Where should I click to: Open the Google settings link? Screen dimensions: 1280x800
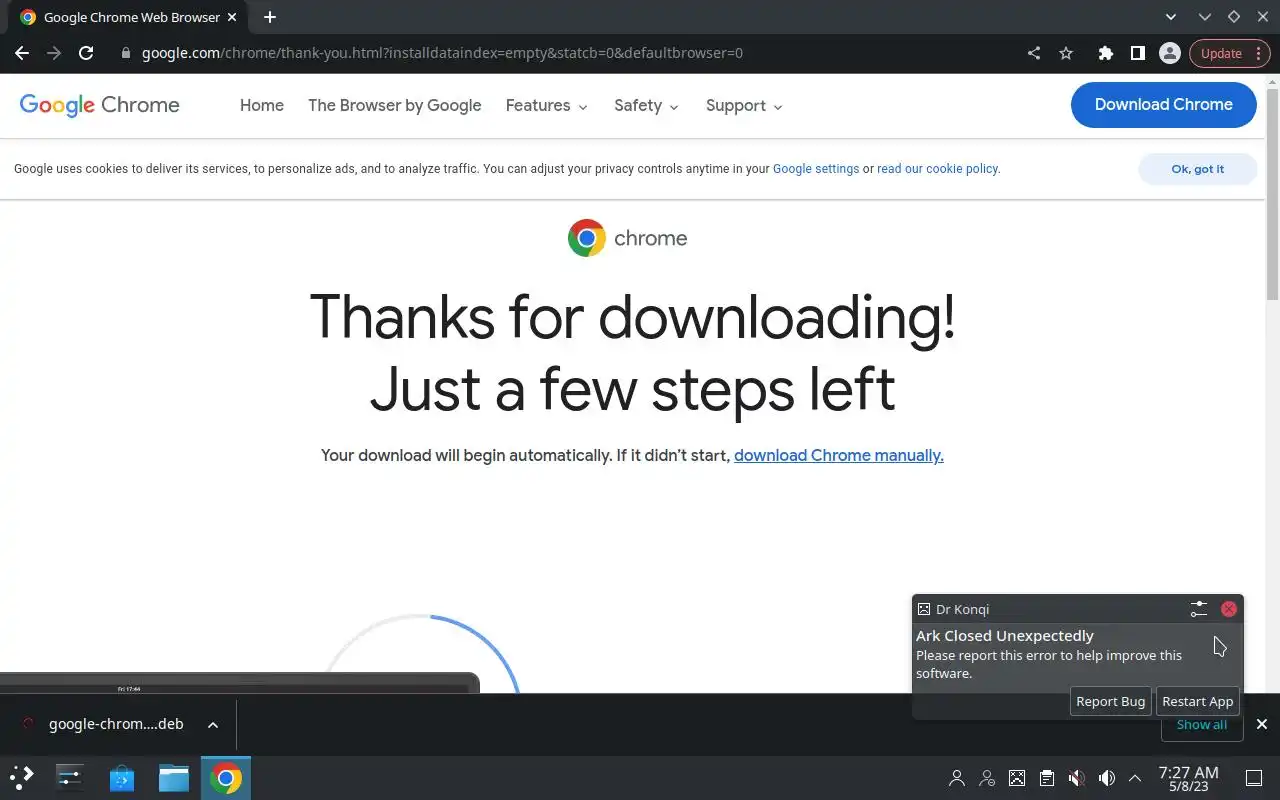[x=816, y=169]
